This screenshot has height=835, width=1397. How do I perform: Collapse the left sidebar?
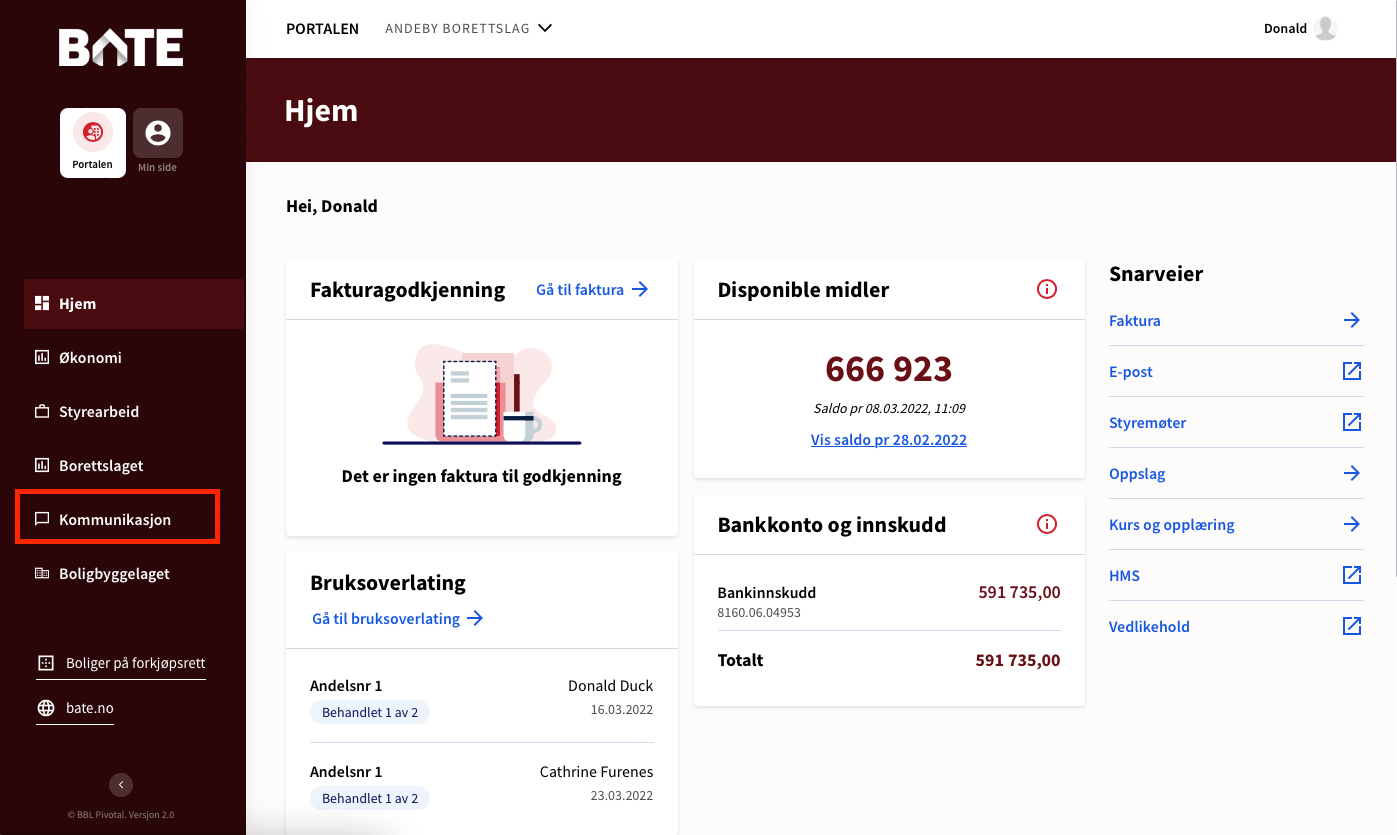121,785
